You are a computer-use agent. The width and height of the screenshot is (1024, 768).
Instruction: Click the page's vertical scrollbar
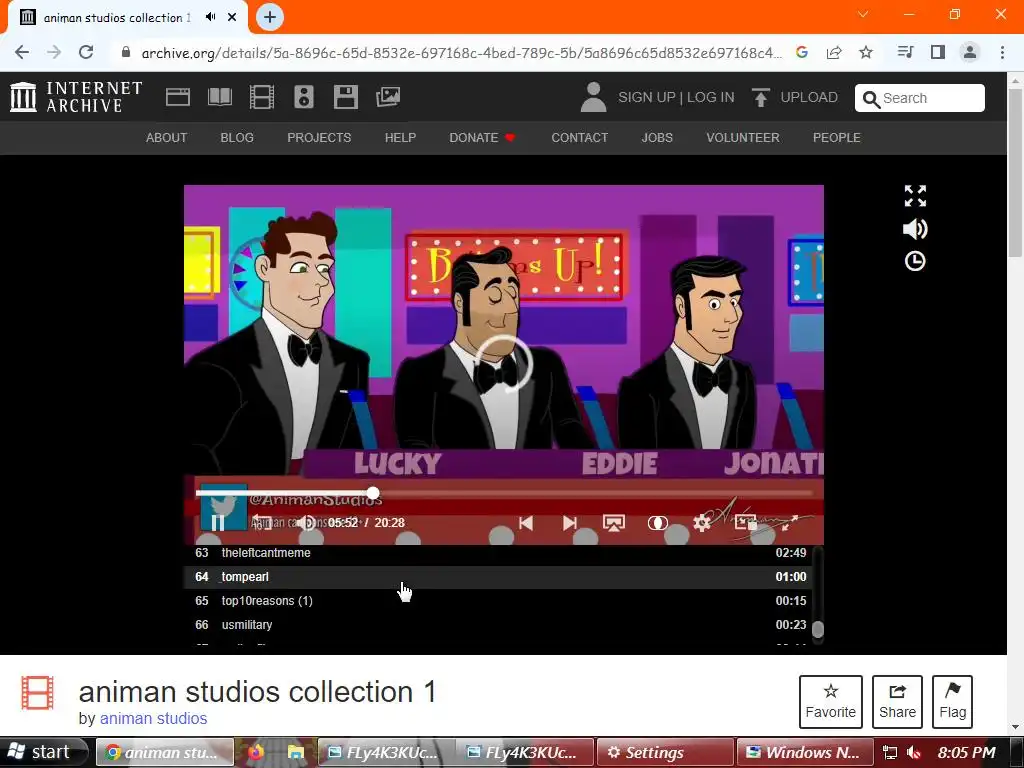pos(1015,174)
